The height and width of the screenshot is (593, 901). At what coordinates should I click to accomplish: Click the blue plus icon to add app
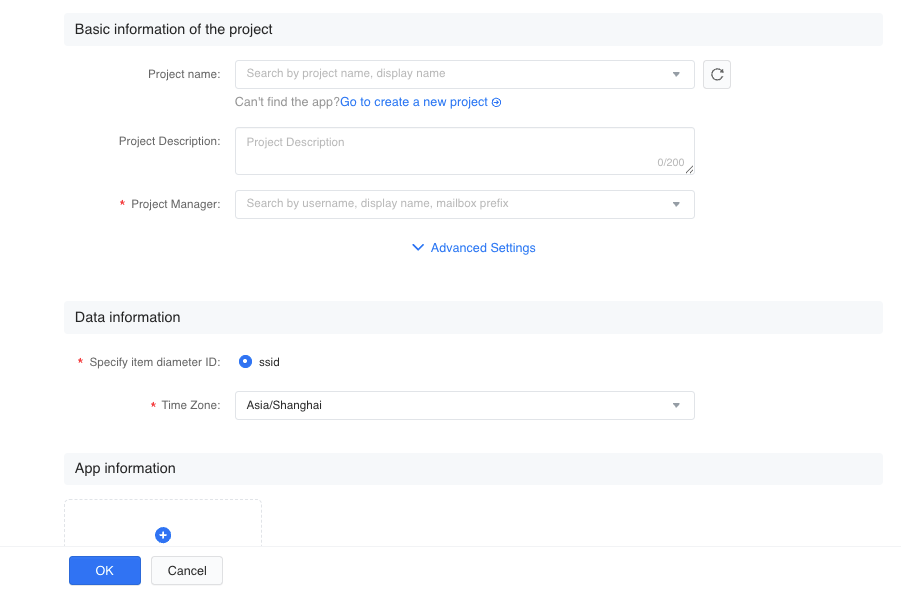(x=163, y=535)
